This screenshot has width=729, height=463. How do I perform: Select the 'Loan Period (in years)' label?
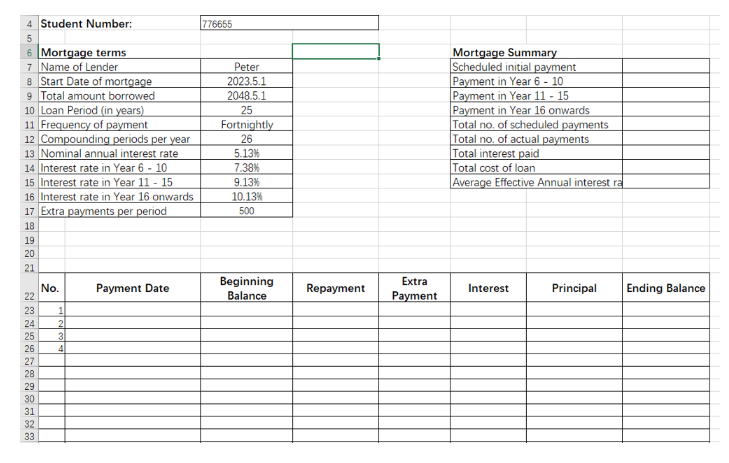coord(119,110)
